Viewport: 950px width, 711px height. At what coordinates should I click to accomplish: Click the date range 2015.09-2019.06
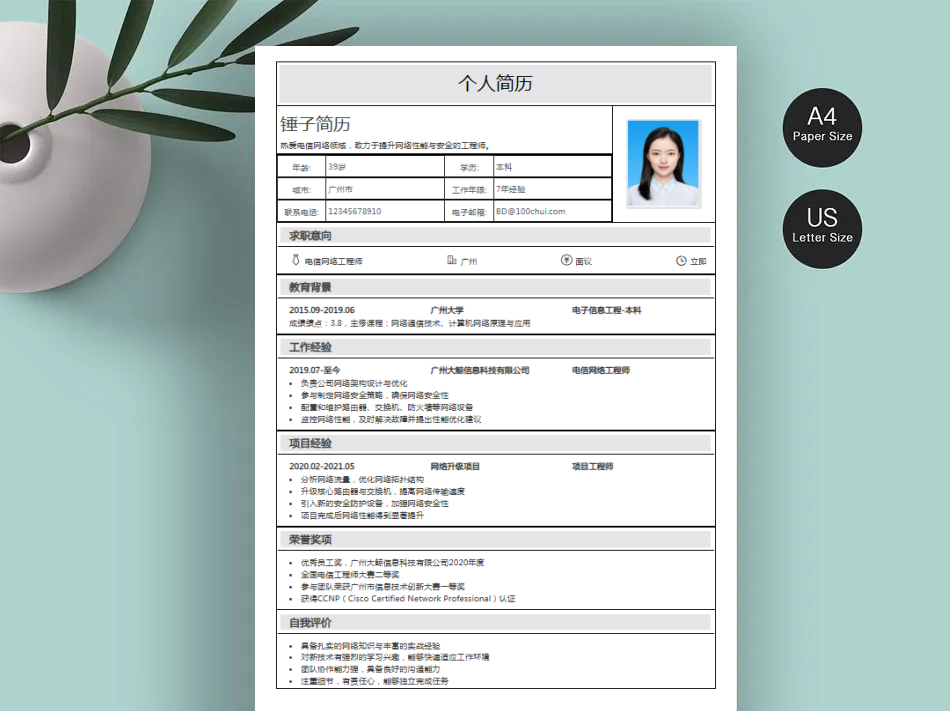tap(322, 310)
